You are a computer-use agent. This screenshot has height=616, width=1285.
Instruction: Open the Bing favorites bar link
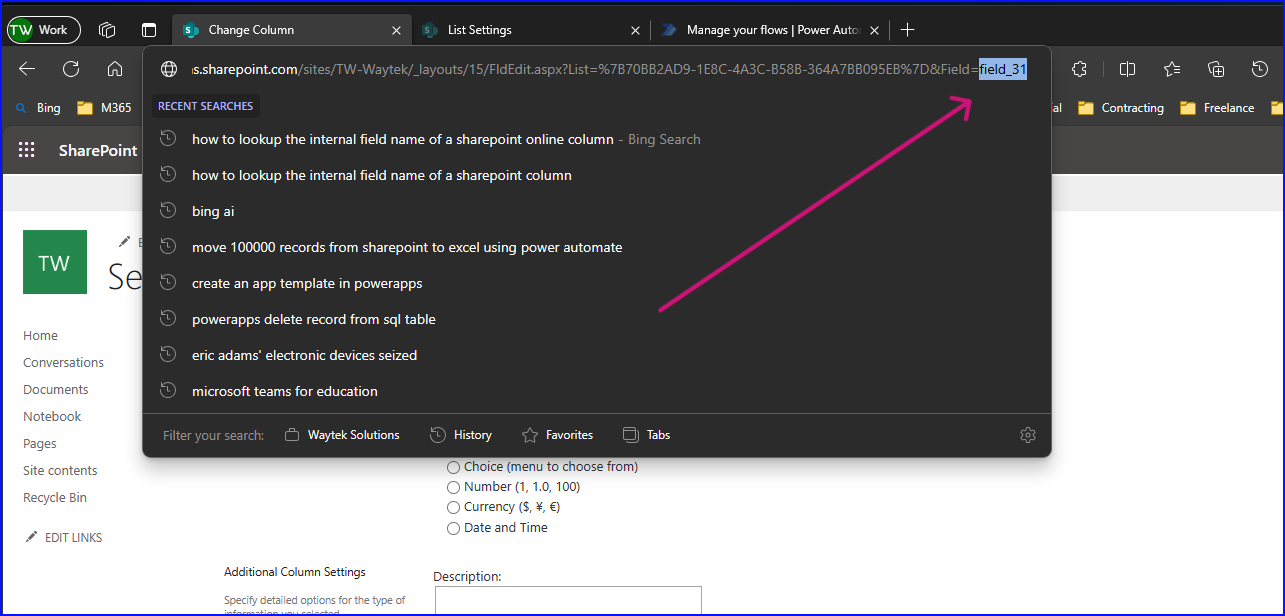pyautogui.click(x=37, y=108)
